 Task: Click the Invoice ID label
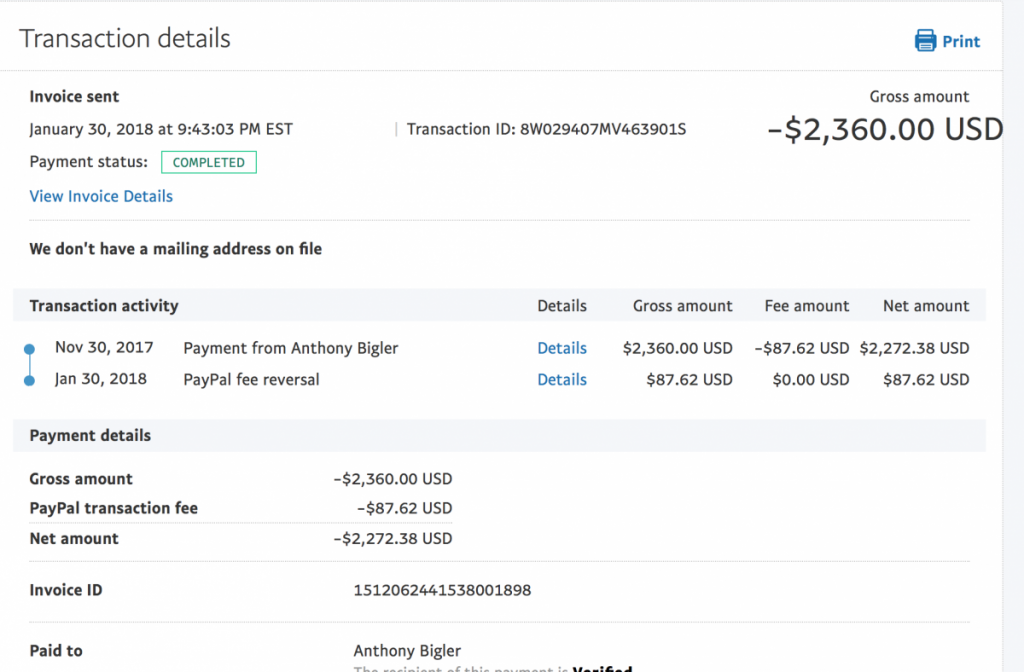coord(66,590)
